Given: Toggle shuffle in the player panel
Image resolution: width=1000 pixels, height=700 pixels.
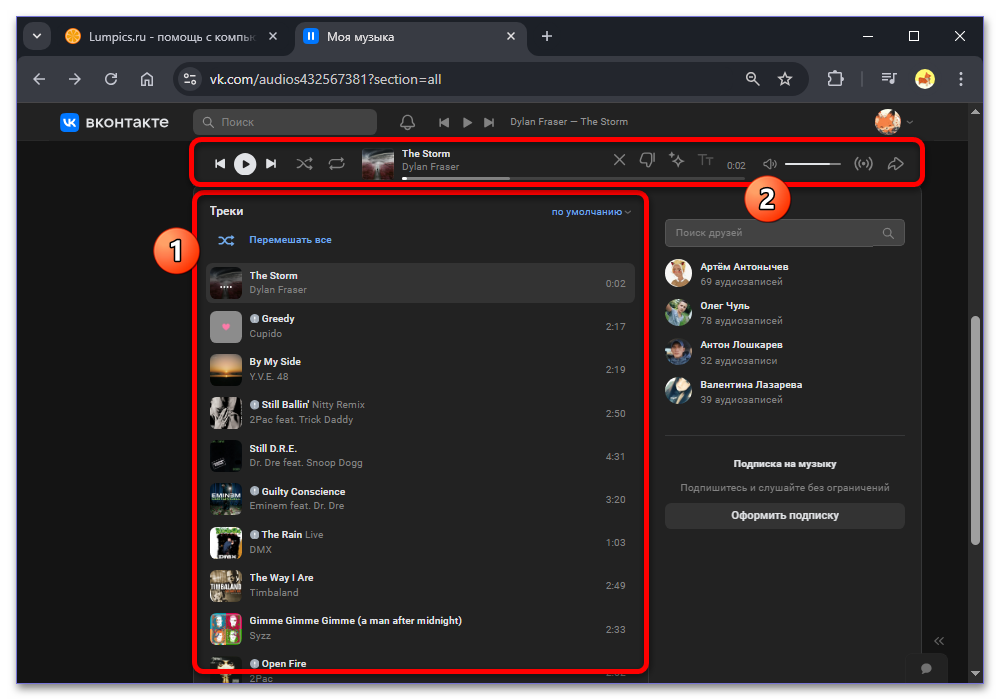Looking at the screenshot, I should tap(304, 164).
